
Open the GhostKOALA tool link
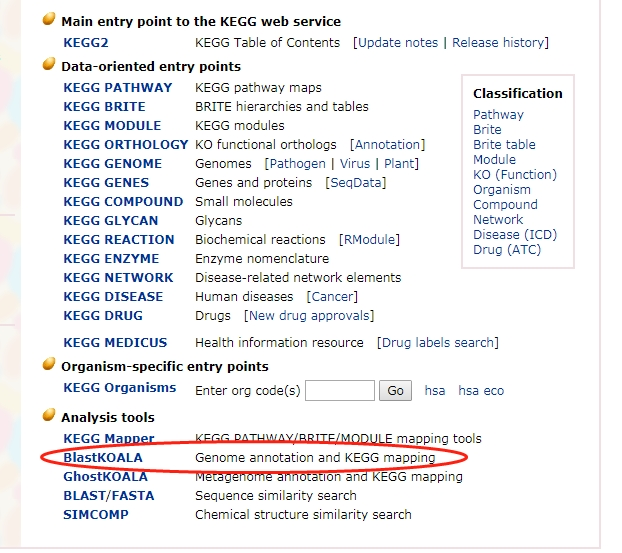tap(105, 477)
